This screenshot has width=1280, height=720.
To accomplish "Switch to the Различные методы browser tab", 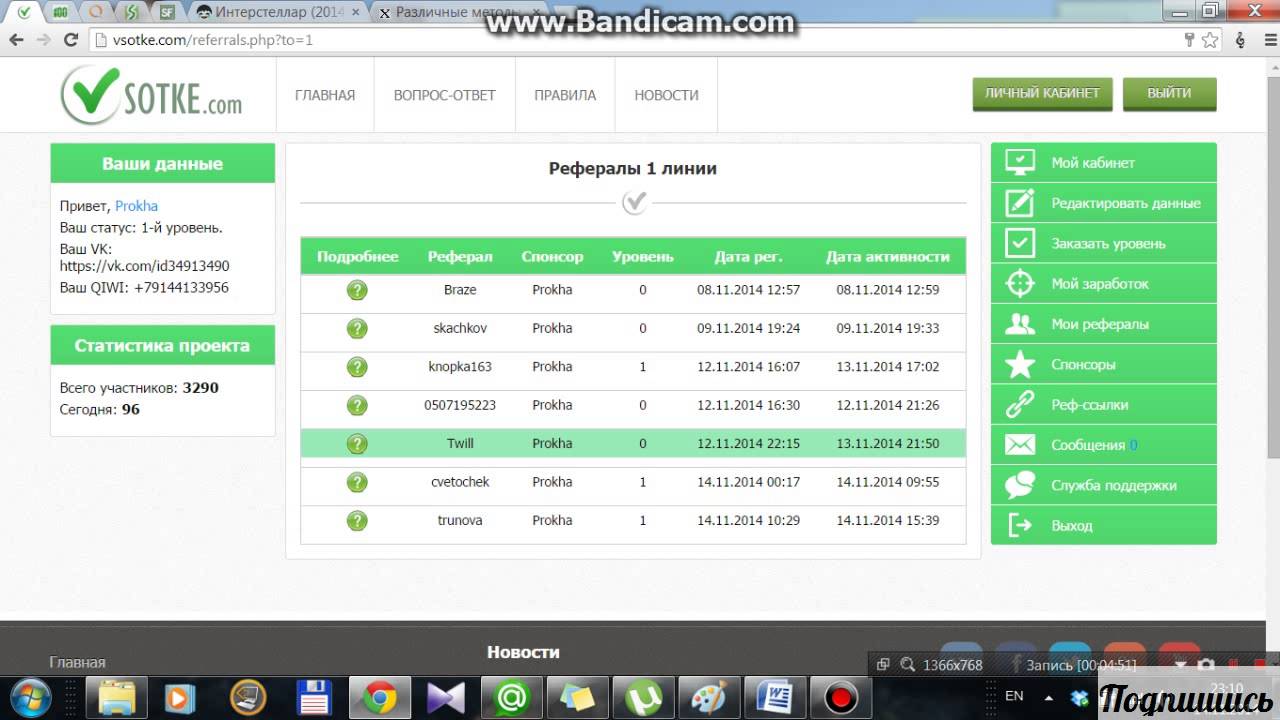I will (x=458, y=12).
